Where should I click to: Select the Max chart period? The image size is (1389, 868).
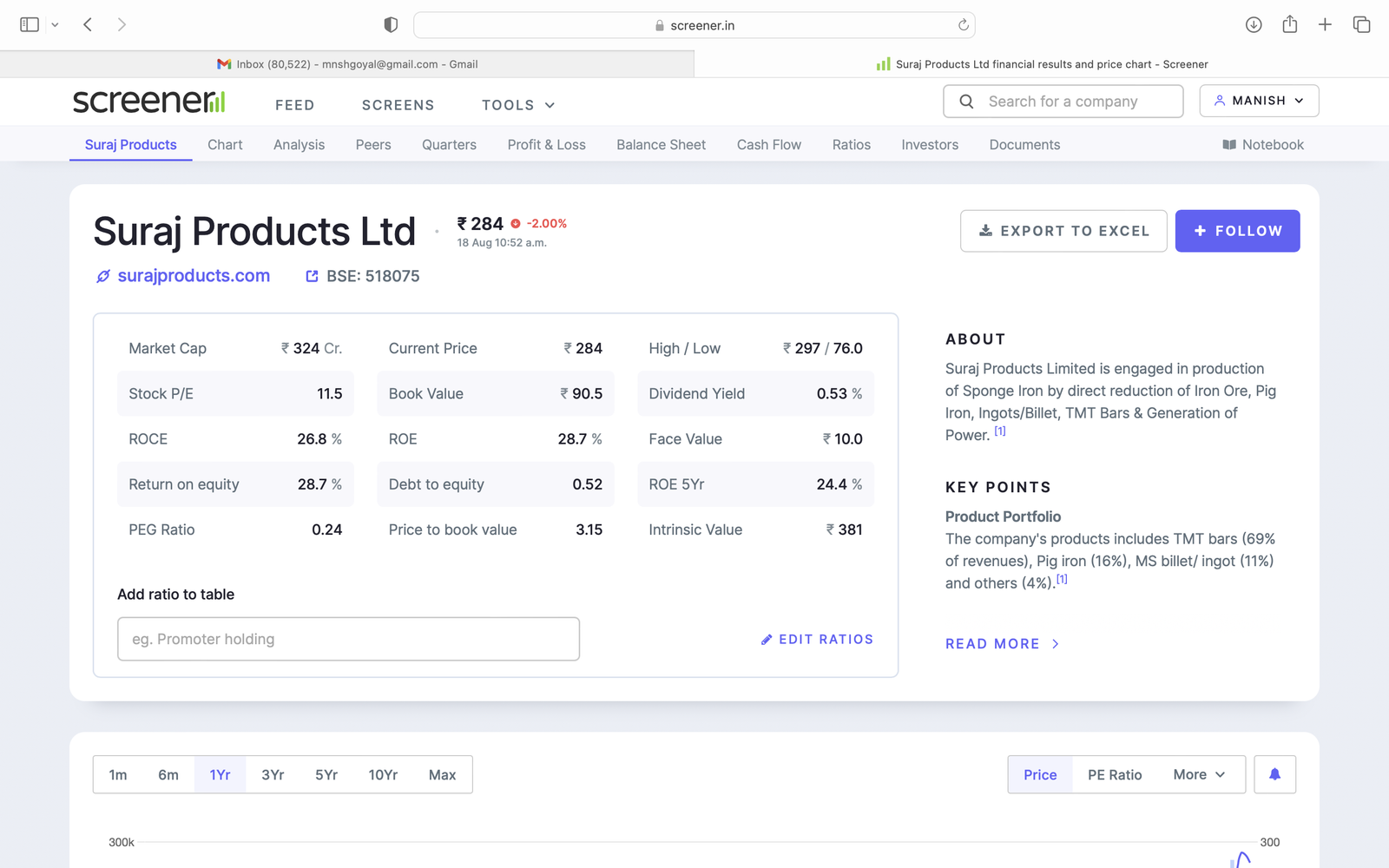click(442, 774)
